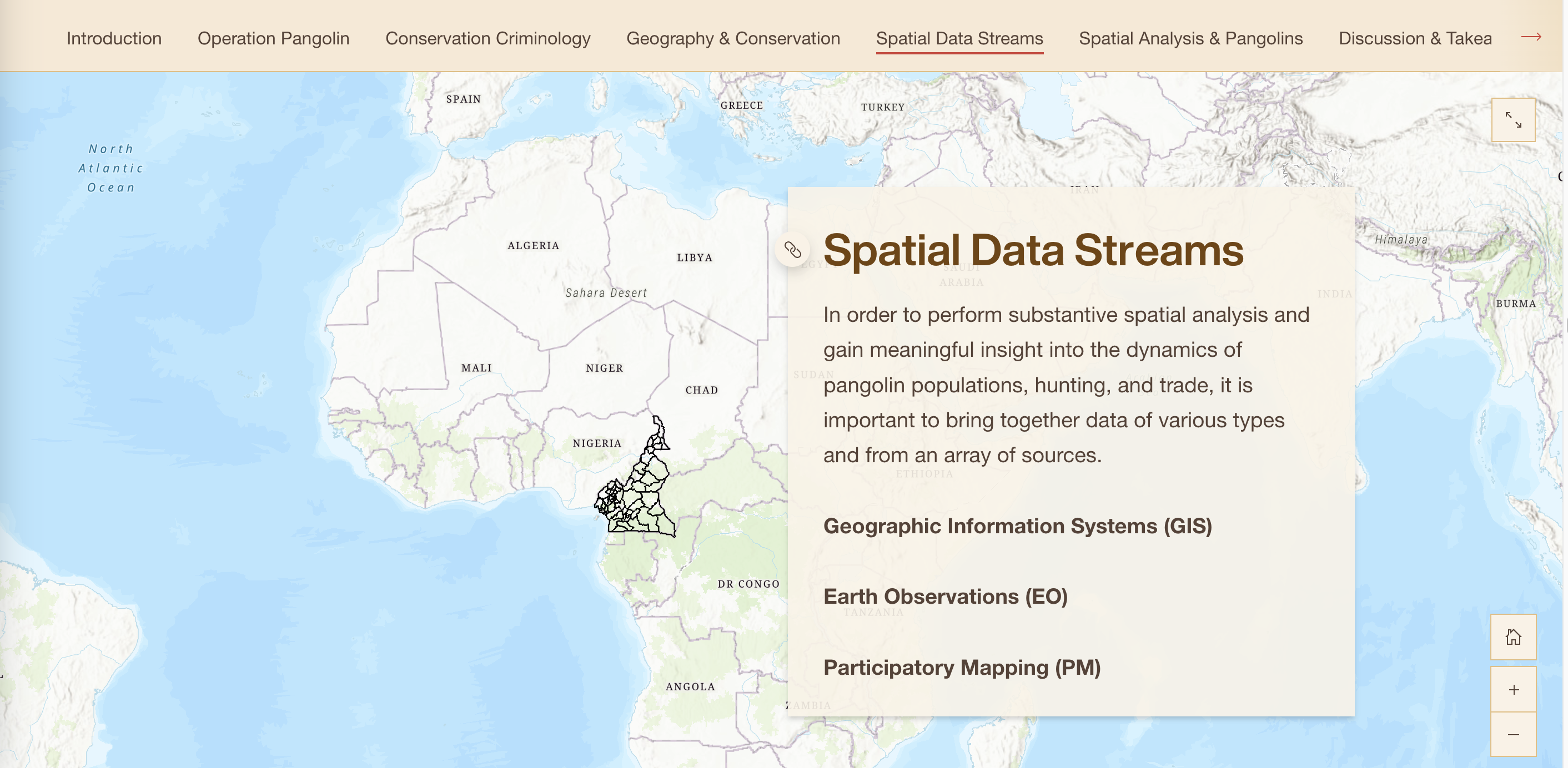Click the TURKEY label on the map

[883, 107]
